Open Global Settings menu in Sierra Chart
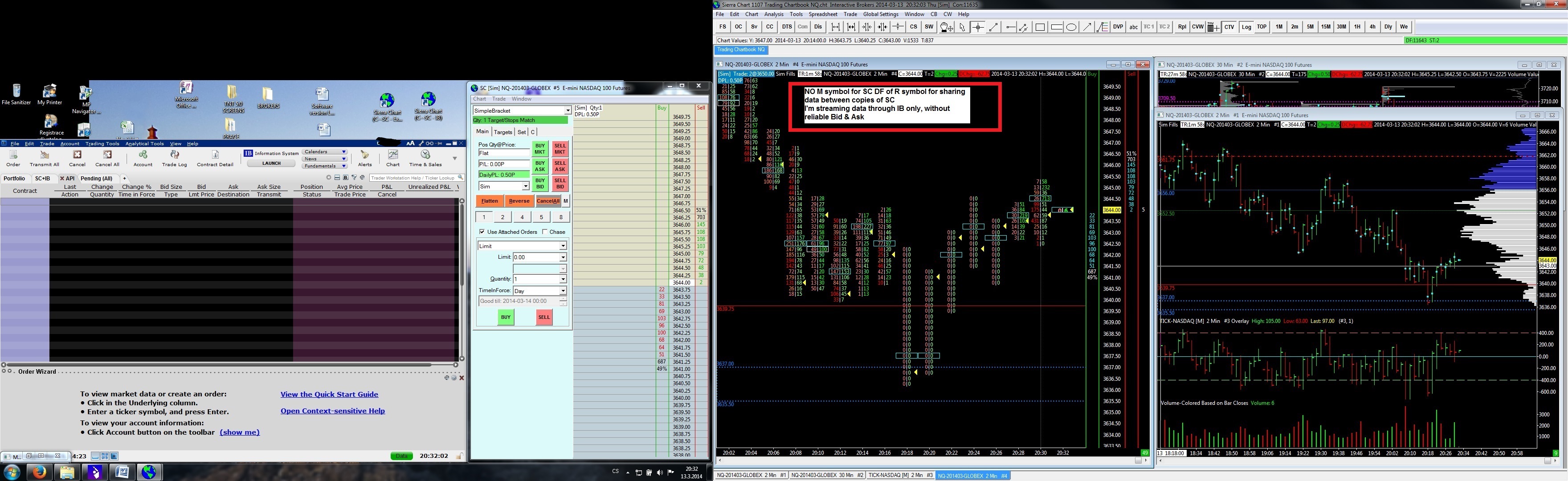The height and width of the screenshot is (481, 1568). point(880,14)
